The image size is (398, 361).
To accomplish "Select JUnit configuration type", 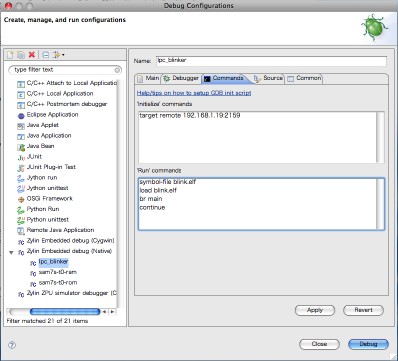I will tap(34, 156).
